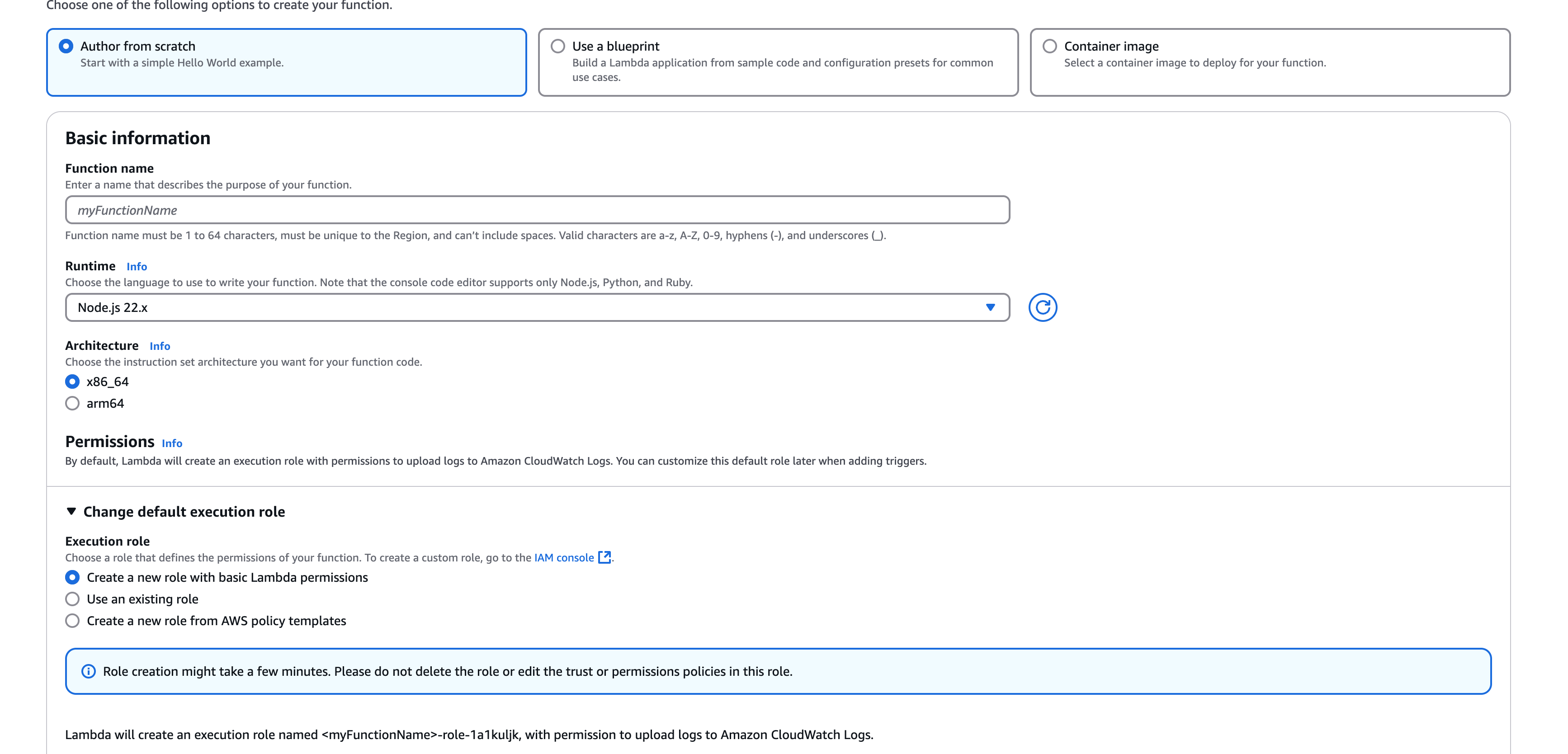
Task: Click the Basic information heading
Action: click(137, 138)
